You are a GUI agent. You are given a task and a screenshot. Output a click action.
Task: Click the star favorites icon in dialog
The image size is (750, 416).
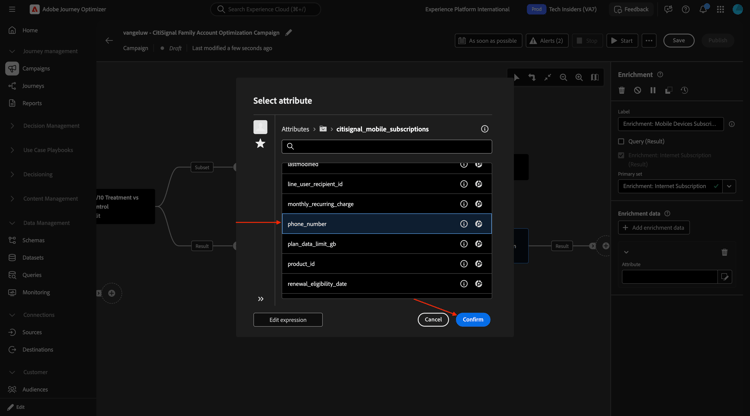(260, 143)
